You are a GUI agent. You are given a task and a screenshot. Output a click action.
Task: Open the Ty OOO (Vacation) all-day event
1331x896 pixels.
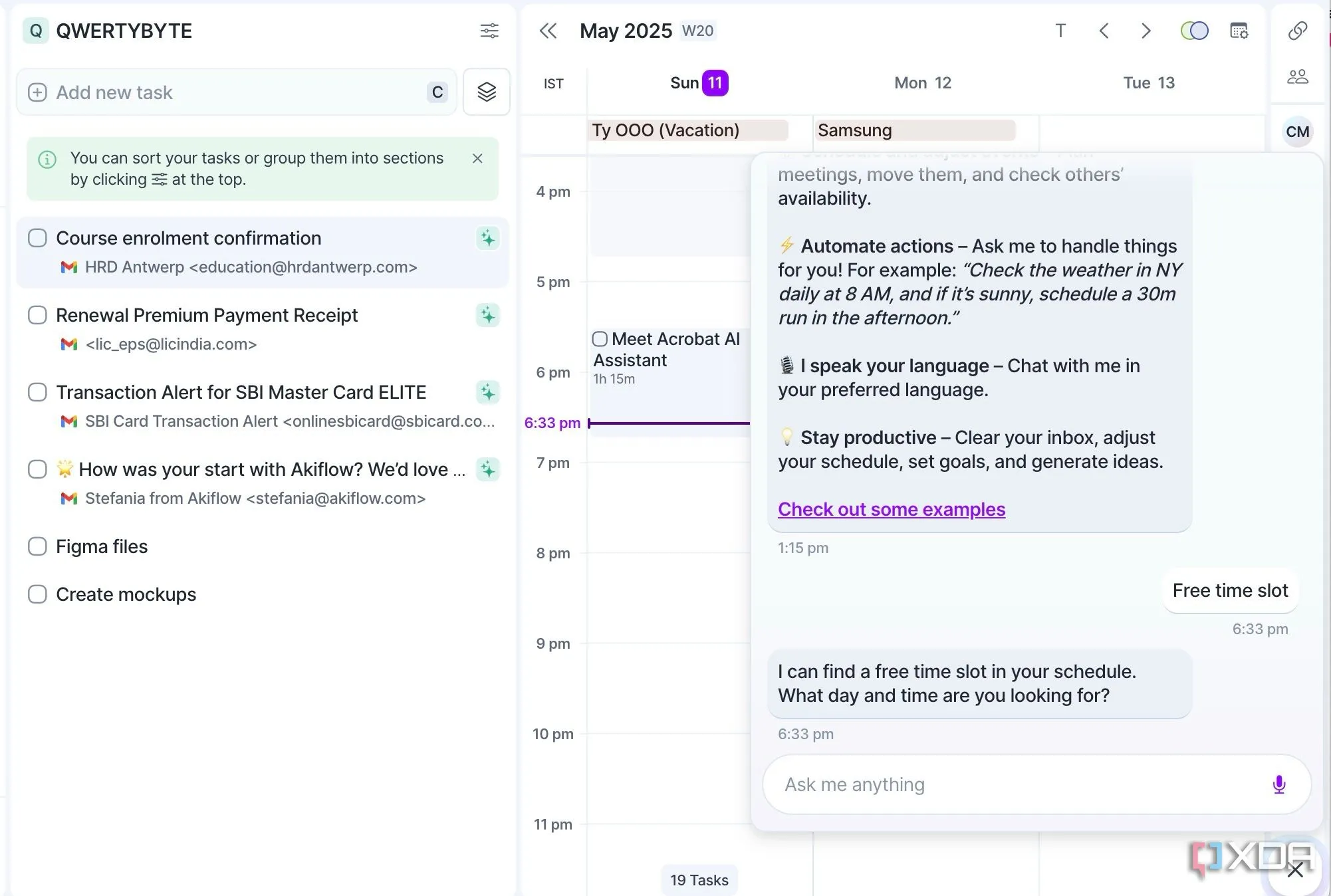[689, 130]
